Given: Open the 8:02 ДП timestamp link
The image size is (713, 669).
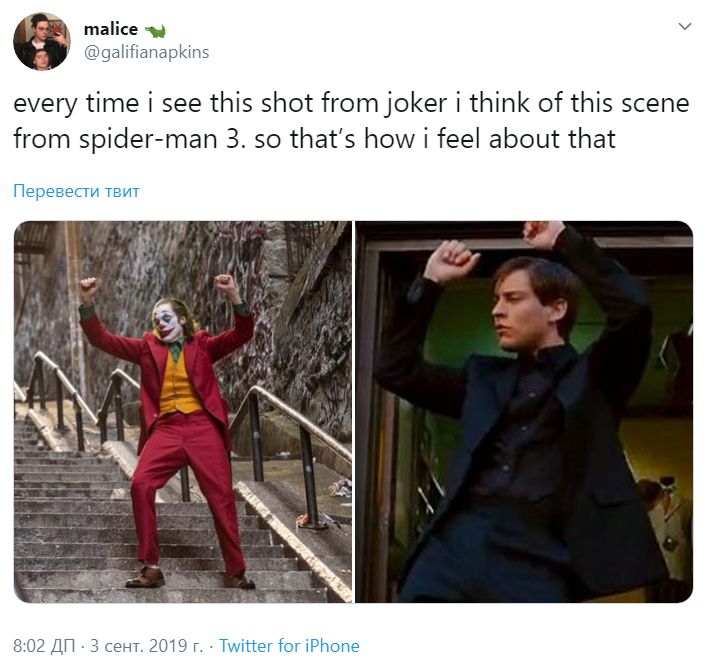Looking at the screenshot, I should [x=44, y=646].
